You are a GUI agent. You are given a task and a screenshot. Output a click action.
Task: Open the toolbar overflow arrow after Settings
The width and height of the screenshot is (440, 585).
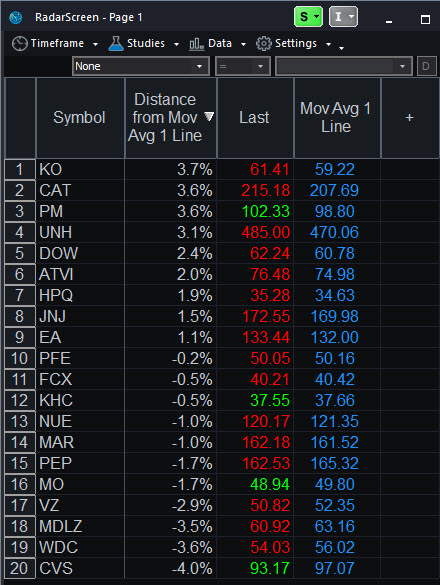click(341, 48)
